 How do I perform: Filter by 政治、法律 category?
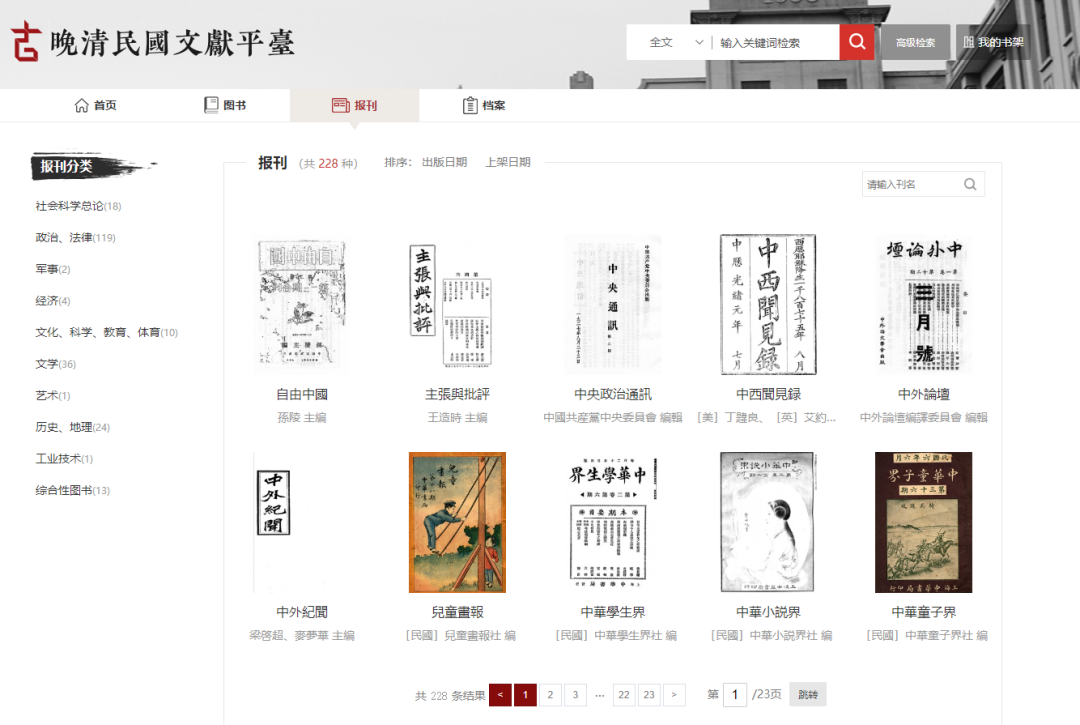(x=75, y=238)
